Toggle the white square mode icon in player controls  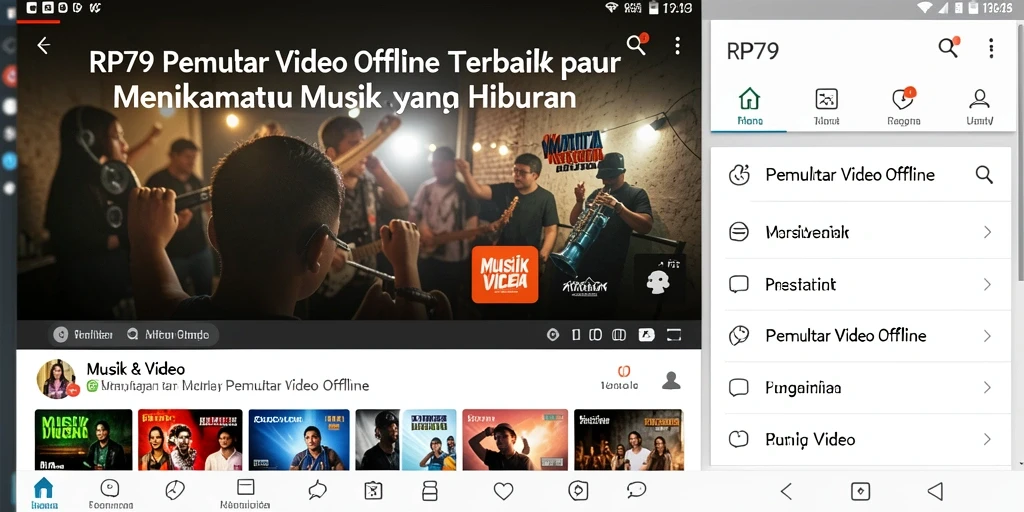click(x=646, y=335)
